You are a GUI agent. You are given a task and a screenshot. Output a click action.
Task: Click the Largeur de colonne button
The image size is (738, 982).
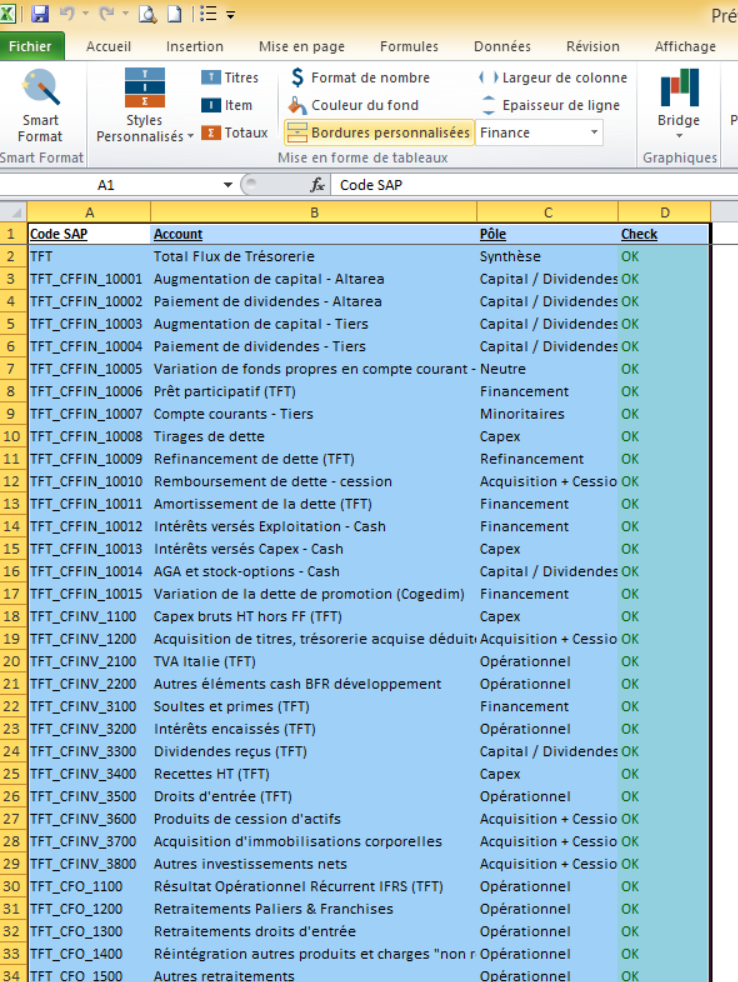553,78
